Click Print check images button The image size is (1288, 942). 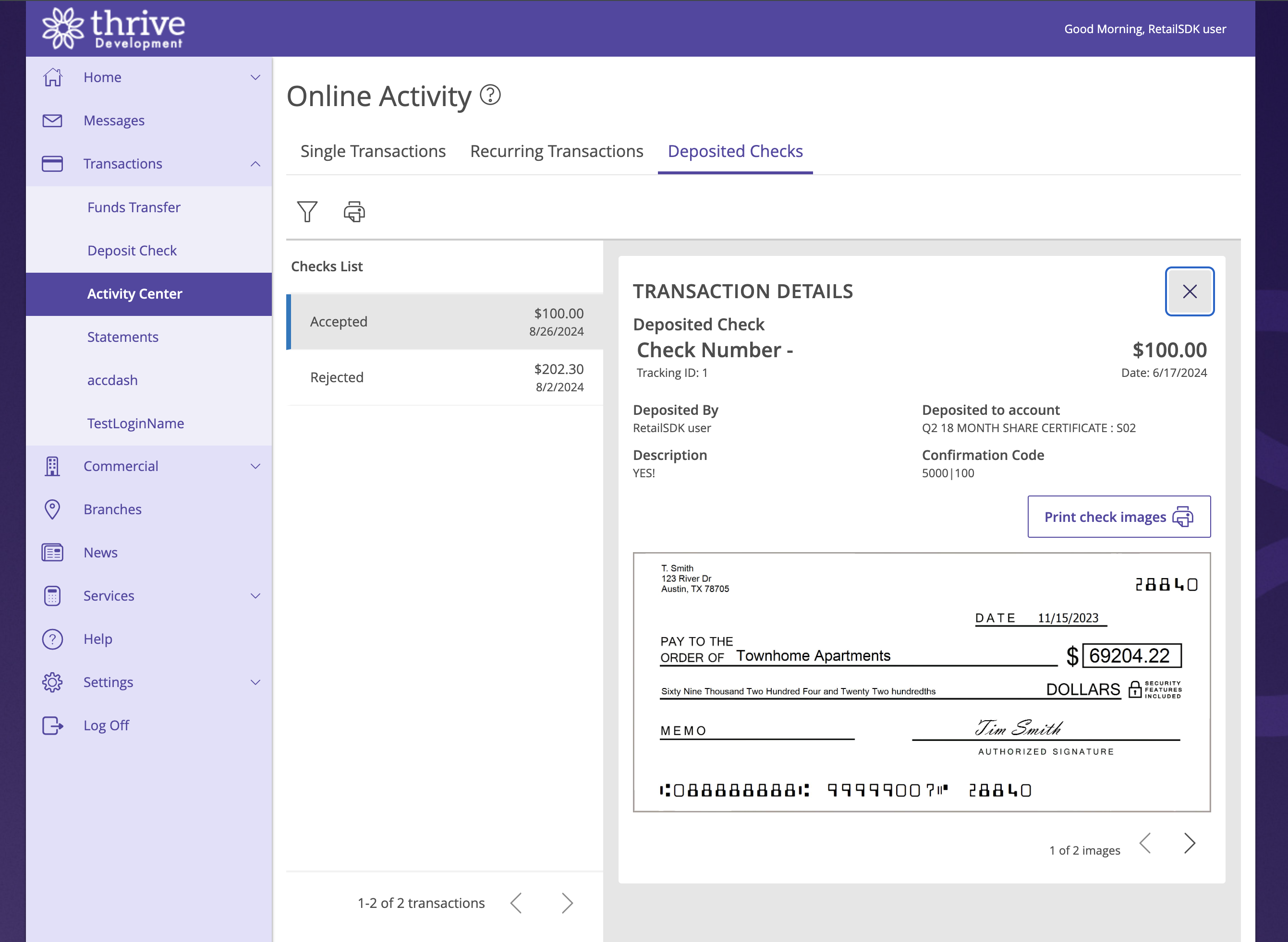coord(1119,517)
